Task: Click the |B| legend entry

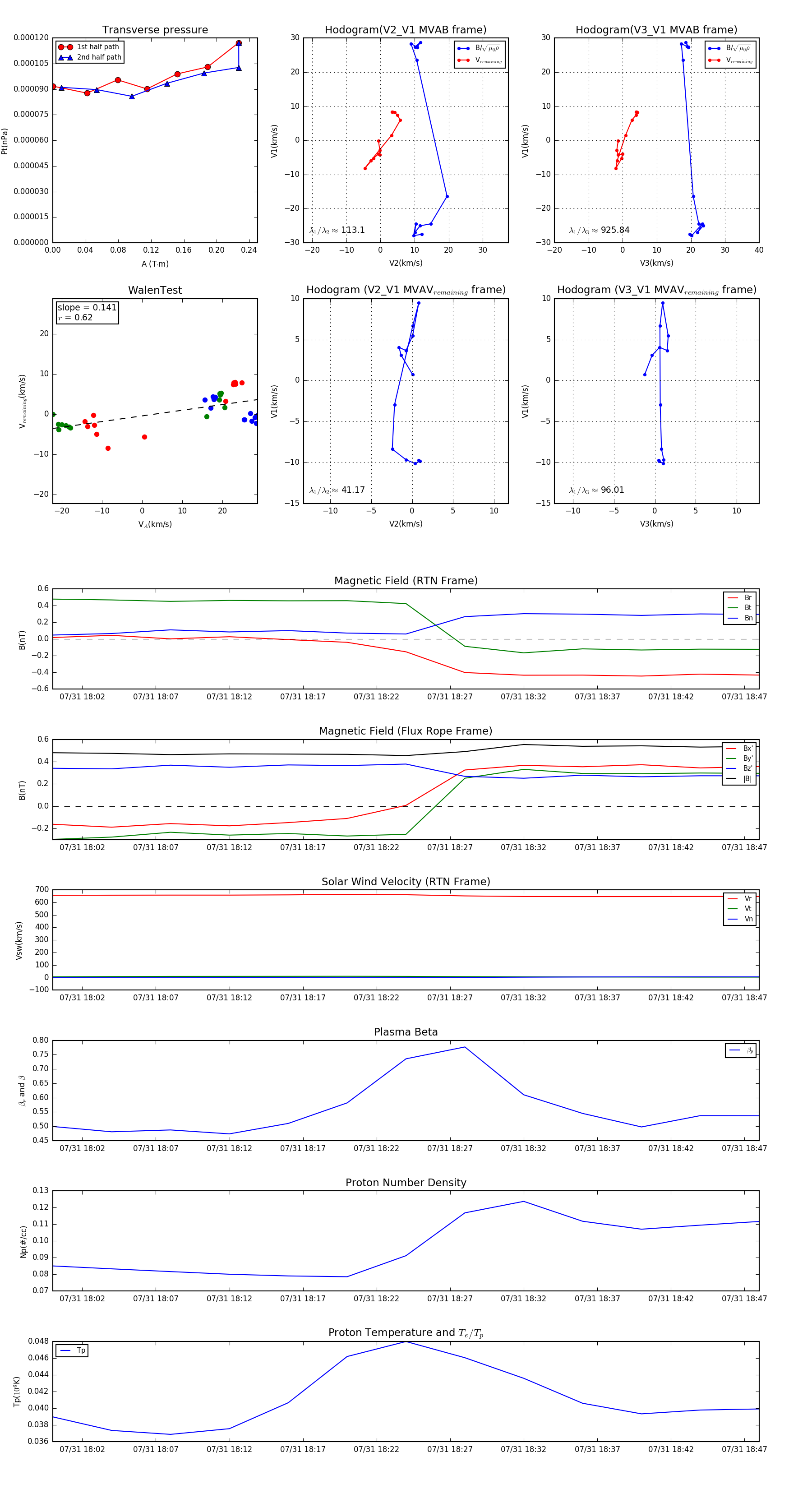Action: click(739, 779)
